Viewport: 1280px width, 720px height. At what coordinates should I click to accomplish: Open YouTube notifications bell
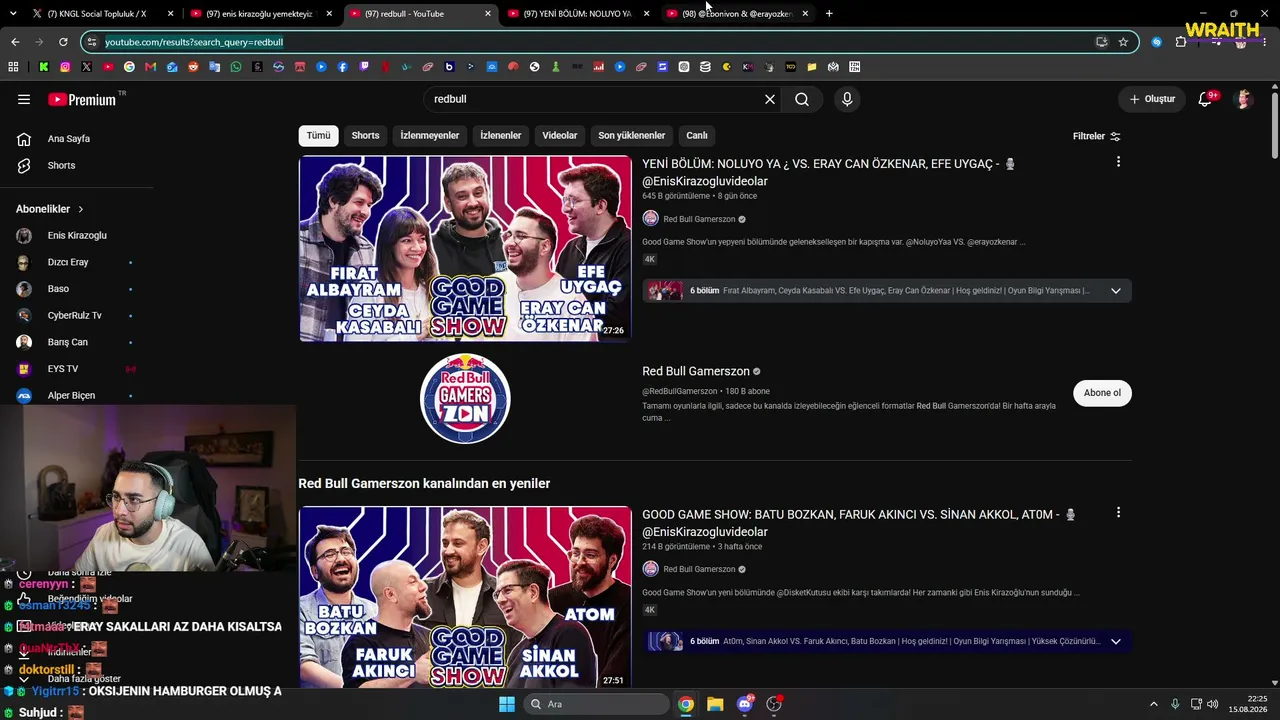point(1205,99)
